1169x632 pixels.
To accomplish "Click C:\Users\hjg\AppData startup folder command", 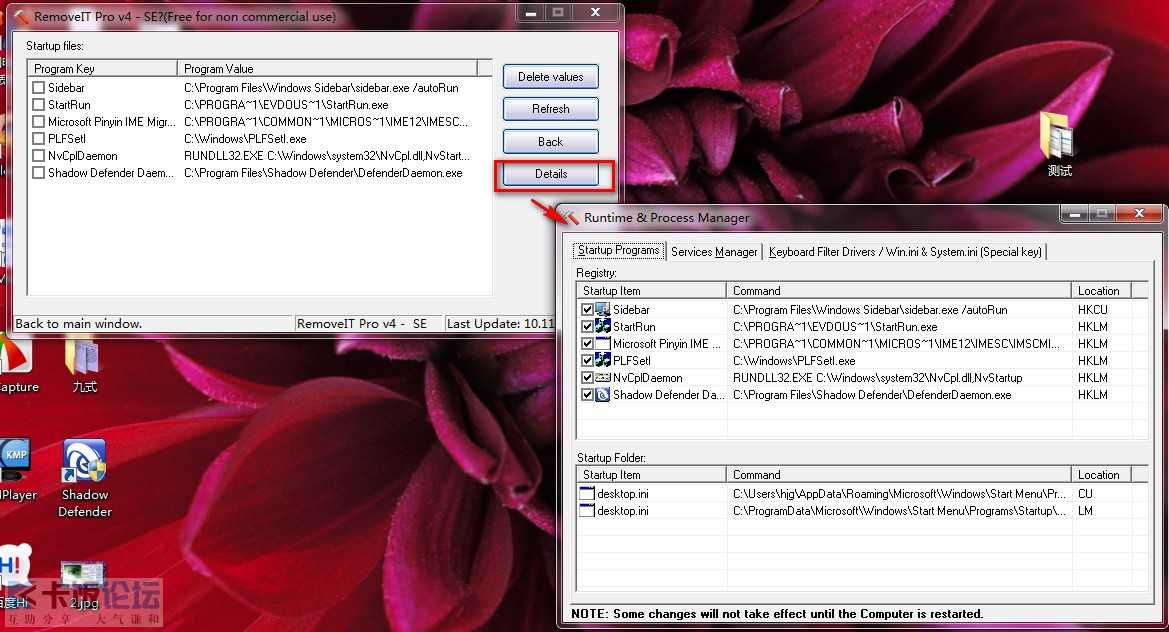I will pyautogui.click(x=899, y=493).
